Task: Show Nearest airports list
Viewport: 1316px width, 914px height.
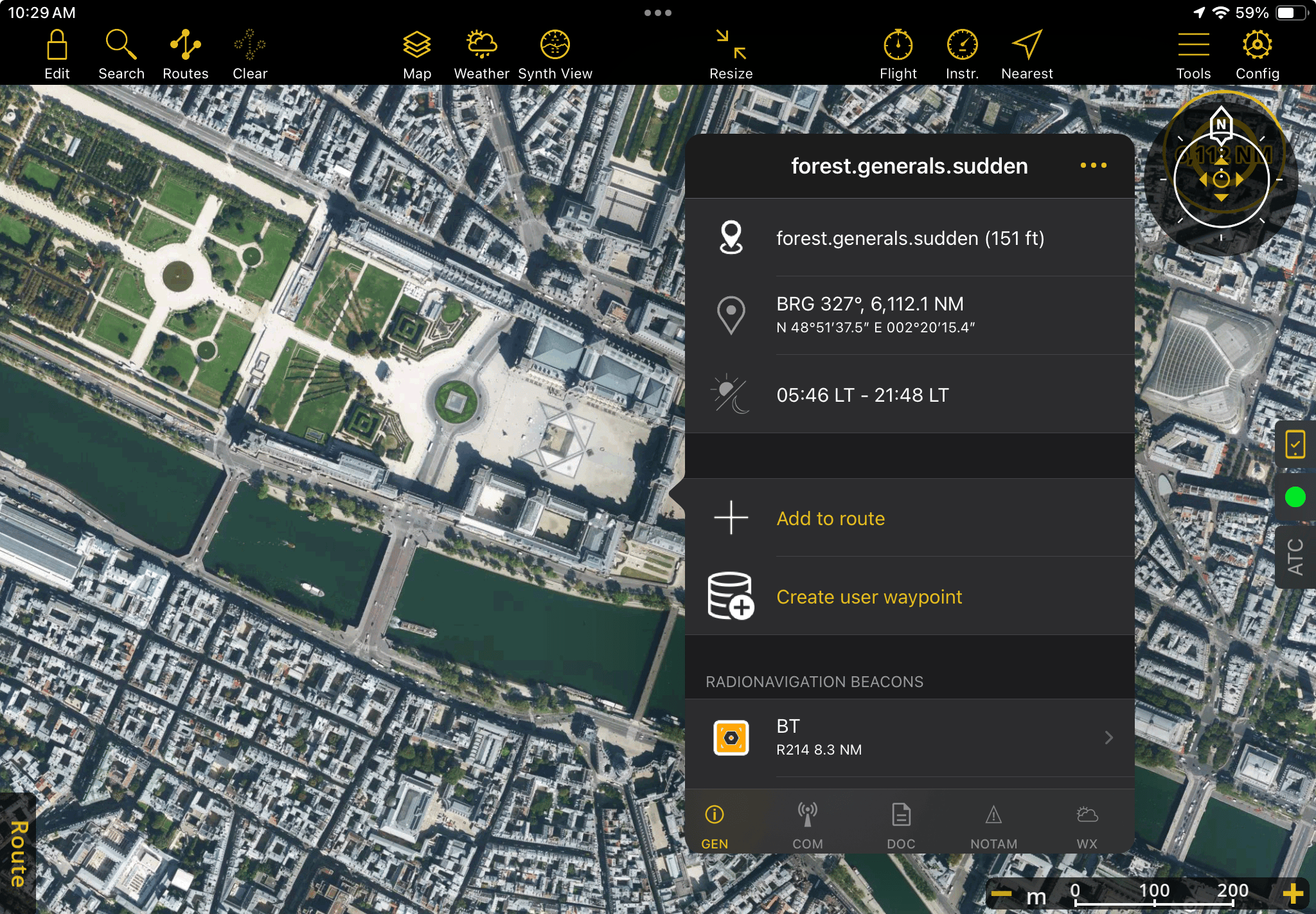Action: [1027, 55]
